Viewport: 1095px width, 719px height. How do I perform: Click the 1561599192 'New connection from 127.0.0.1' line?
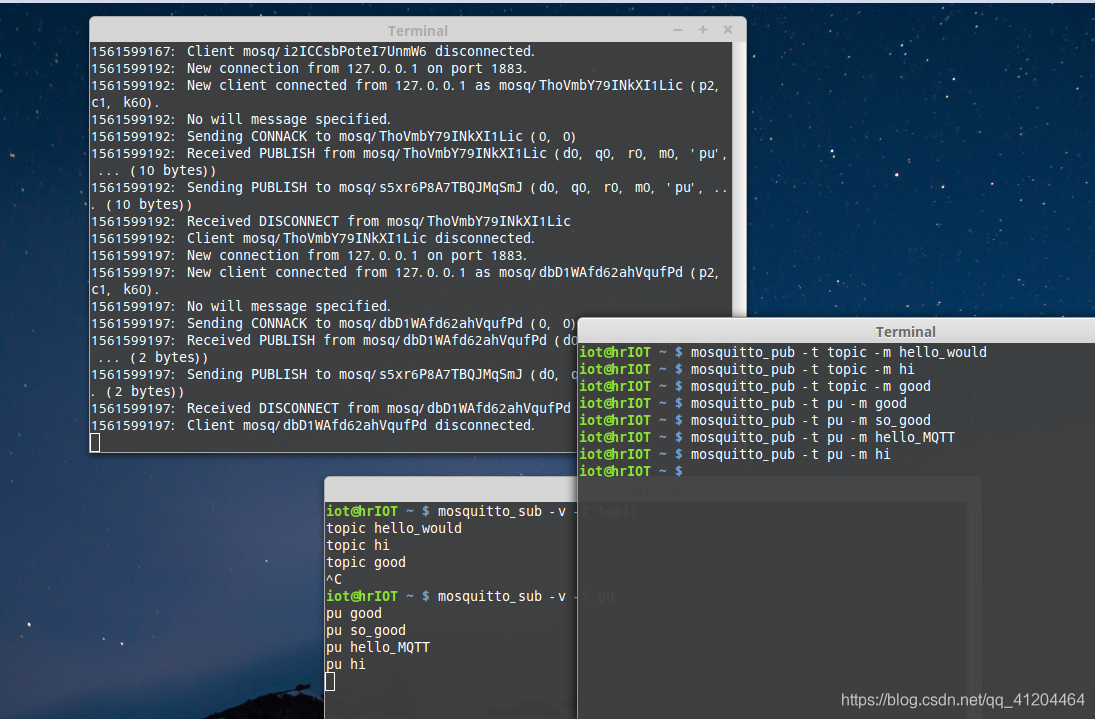(x=309, y=68)
